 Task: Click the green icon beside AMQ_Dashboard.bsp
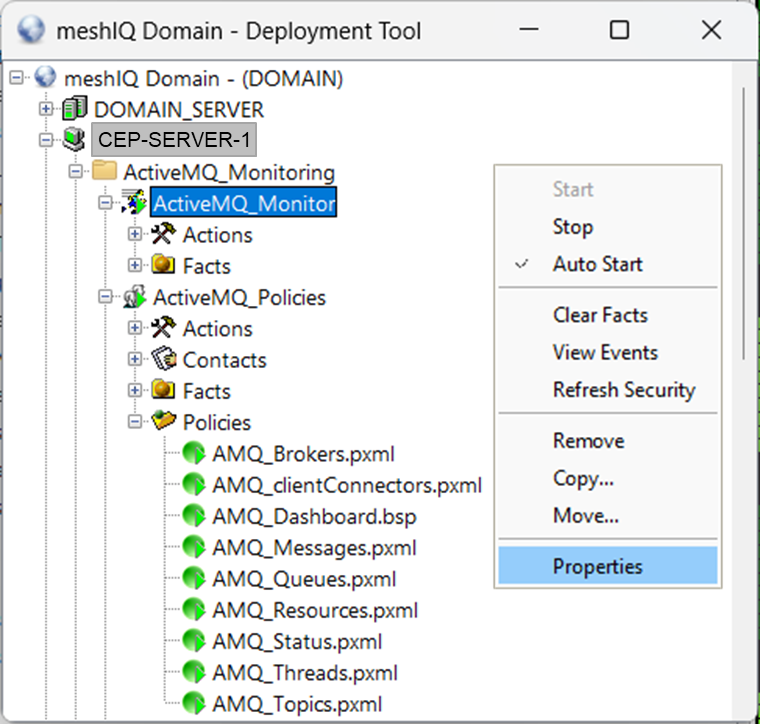(194, 516)
